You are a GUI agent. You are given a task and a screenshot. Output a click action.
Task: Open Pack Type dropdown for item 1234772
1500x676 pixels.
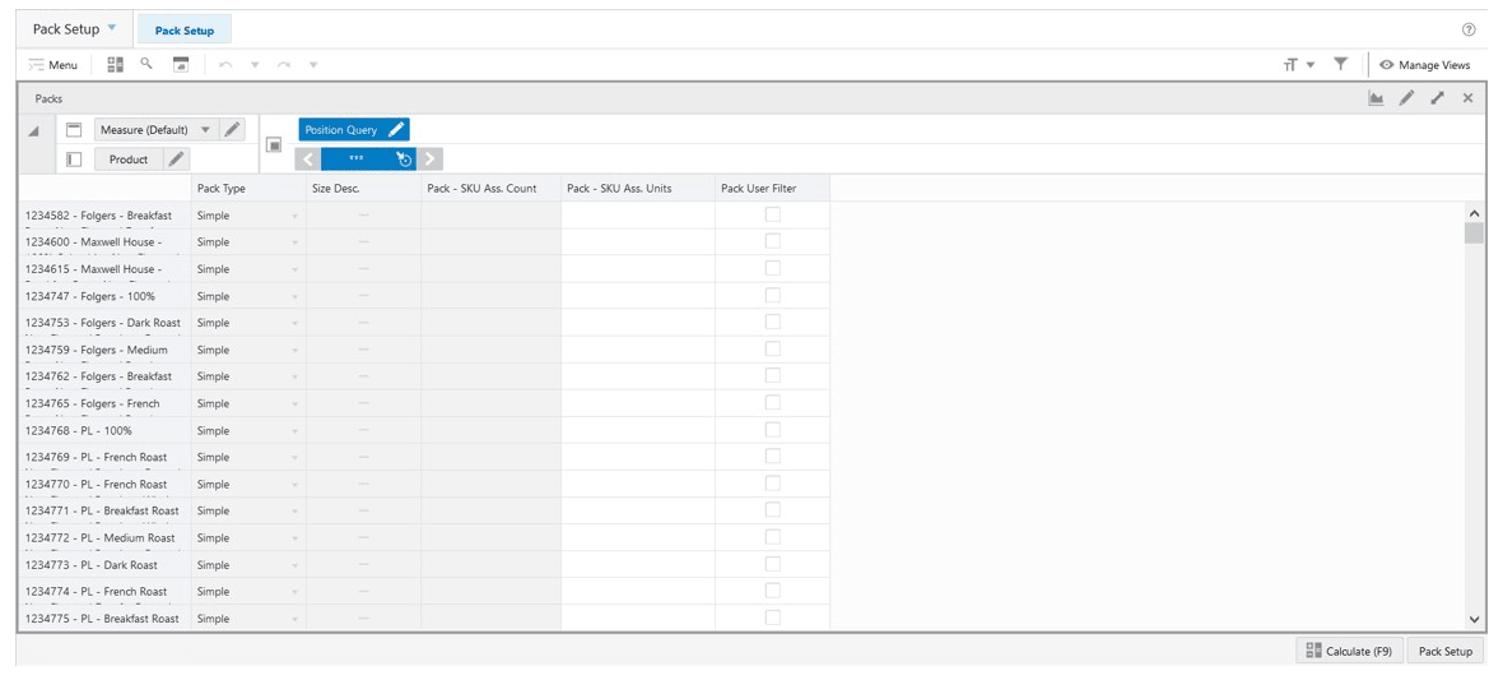[295, 538]
